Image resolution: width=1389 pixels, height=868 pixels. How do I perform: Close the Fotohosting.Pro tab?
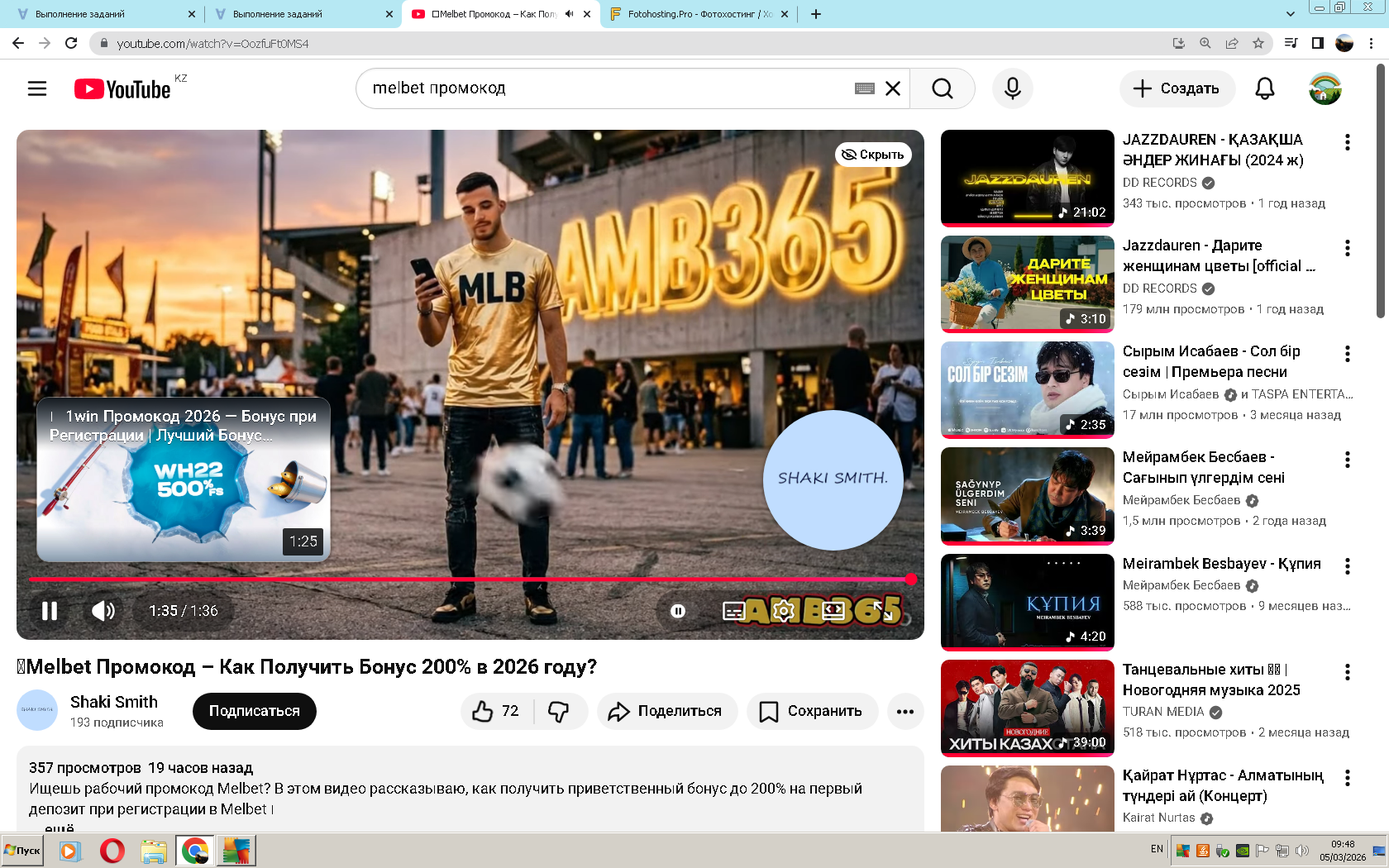785,14
